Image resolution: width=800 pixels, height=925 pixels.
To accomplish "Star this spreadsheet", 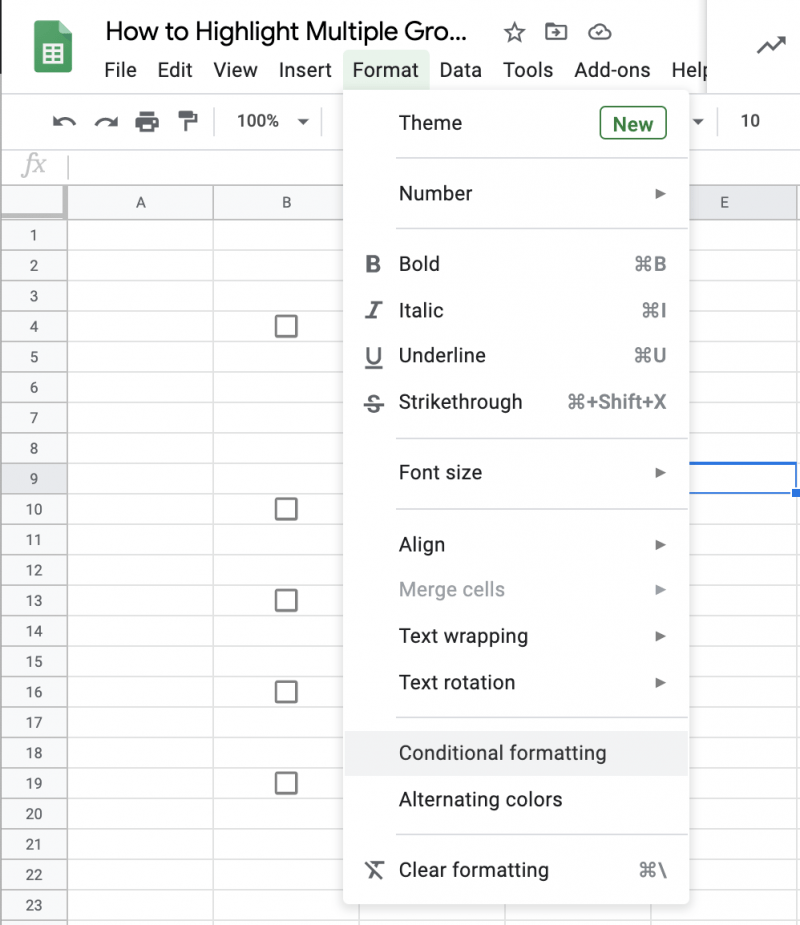I will (x=514, y=32).
